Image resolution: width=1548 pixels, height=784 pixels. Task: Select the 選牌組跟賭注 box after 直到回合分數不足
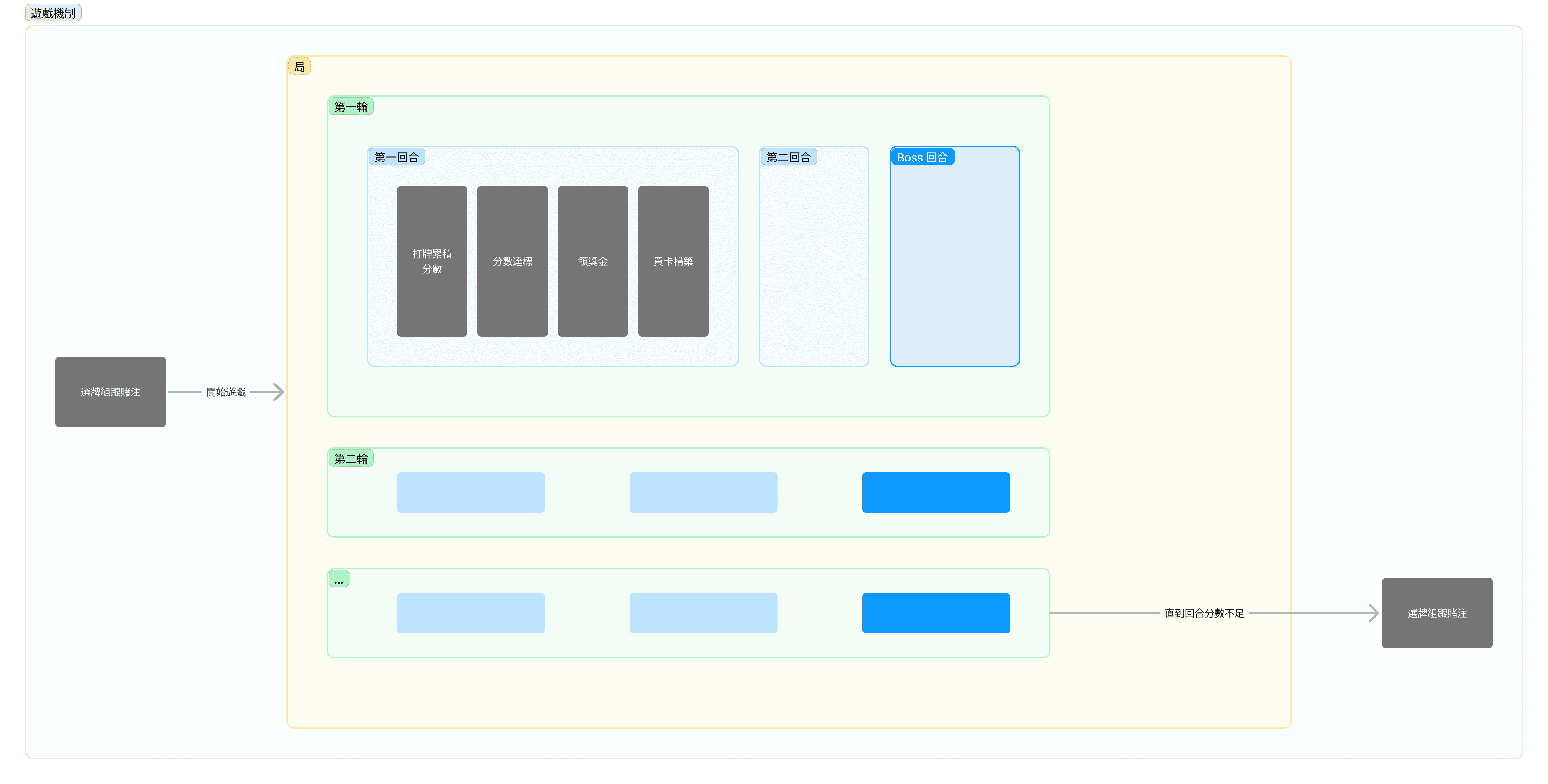click(x=1437, y=613)
